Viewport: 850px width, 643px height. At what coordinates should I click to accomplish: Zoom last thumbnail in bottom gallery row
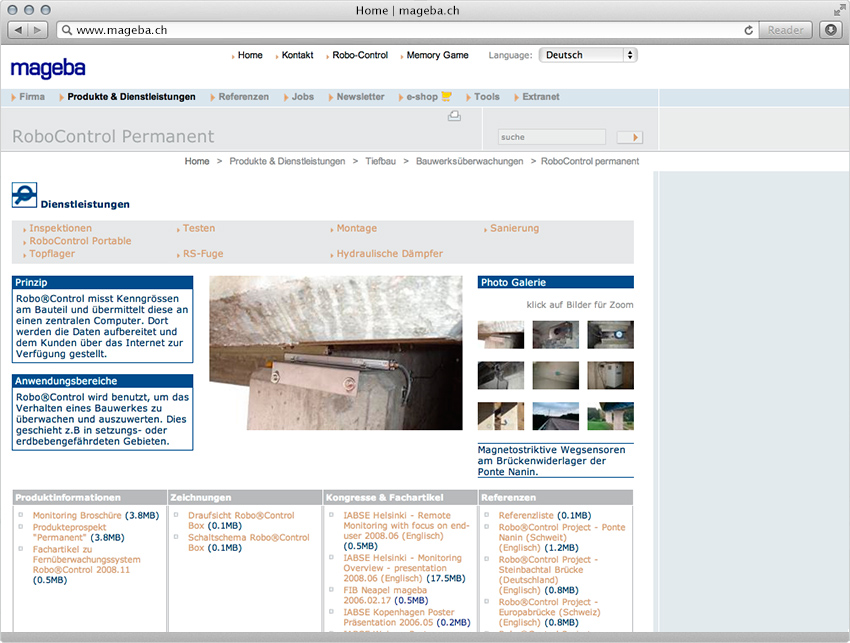tap(610, 416)
